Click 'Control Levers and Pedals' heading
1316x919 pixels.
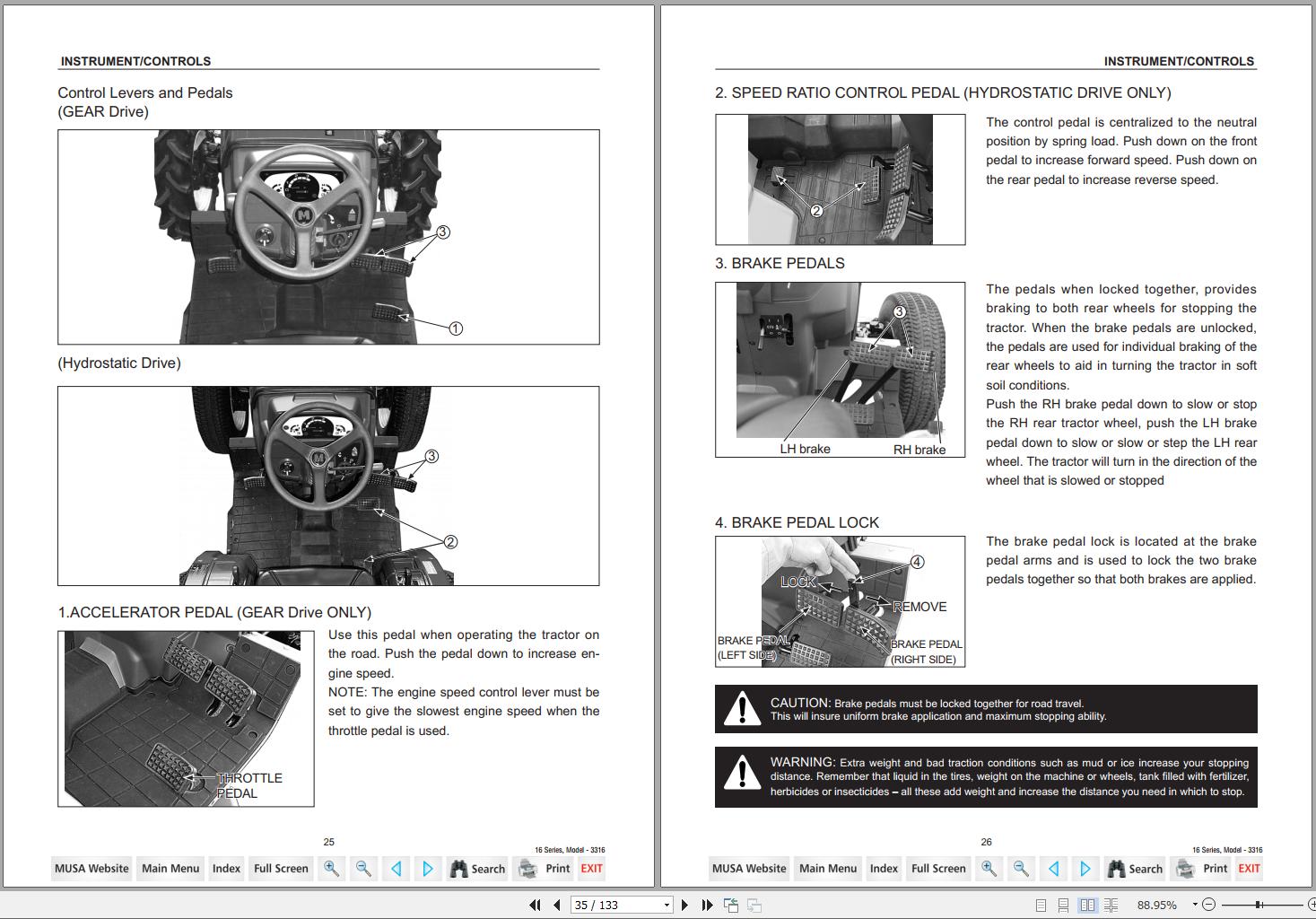click(145, 92)
